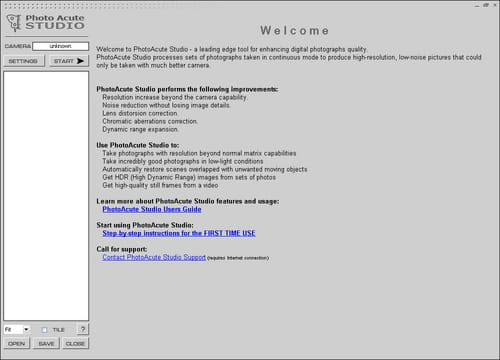
Task: Open Step-by-step instructions for FIRST TIME USE
Action: click(x=179, y=233)
